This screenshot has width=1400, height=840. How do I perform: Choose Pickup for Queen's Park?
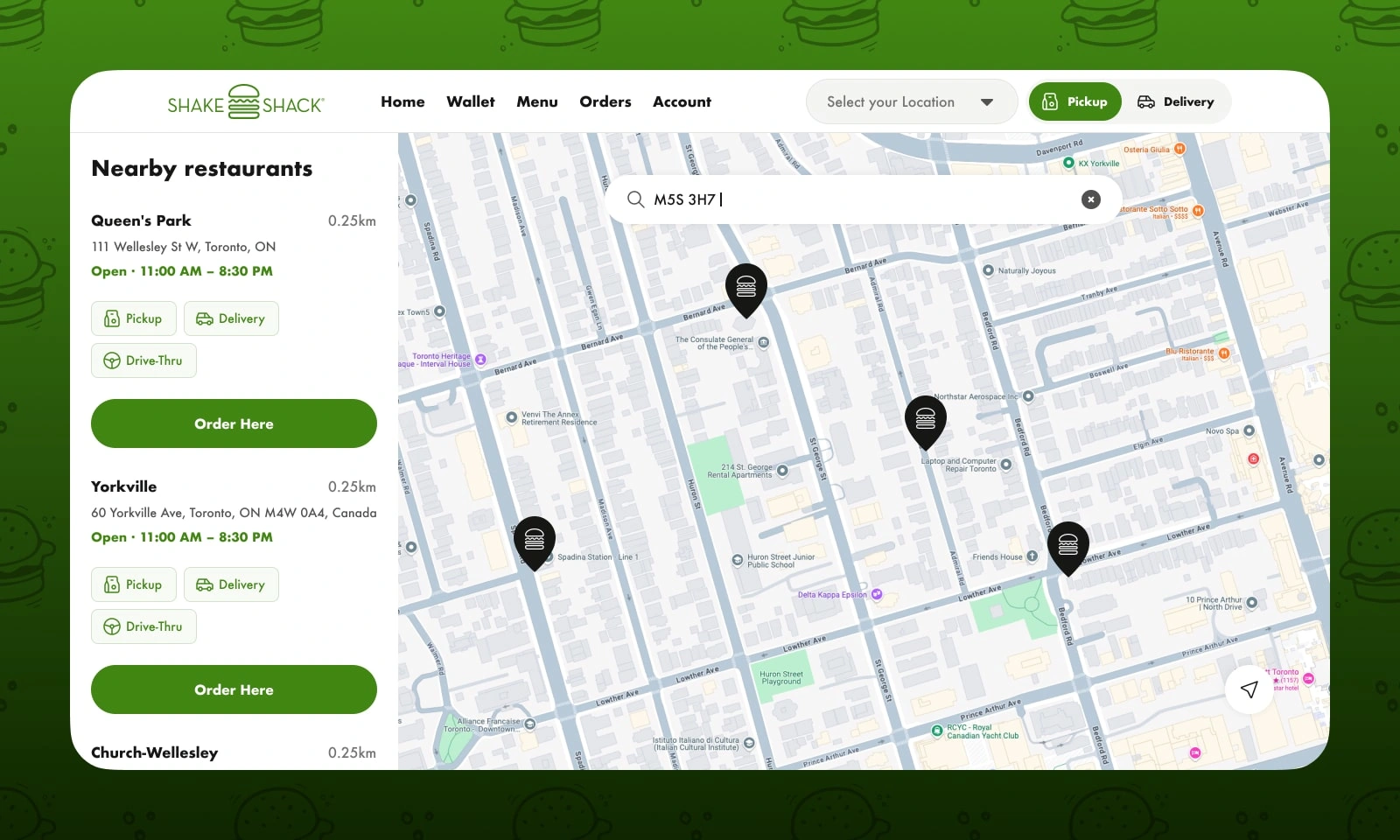[134, 318]
